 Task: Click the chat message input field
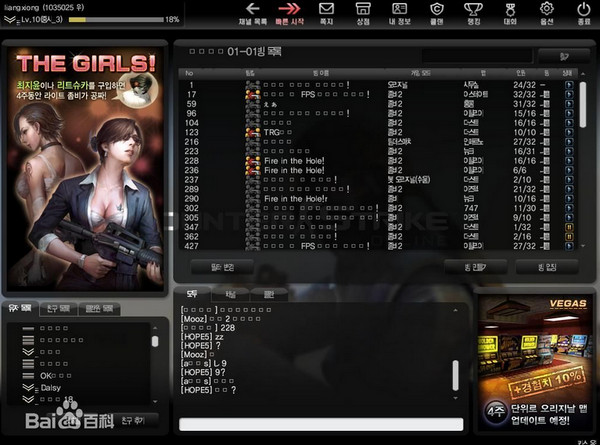pos(321,424)
